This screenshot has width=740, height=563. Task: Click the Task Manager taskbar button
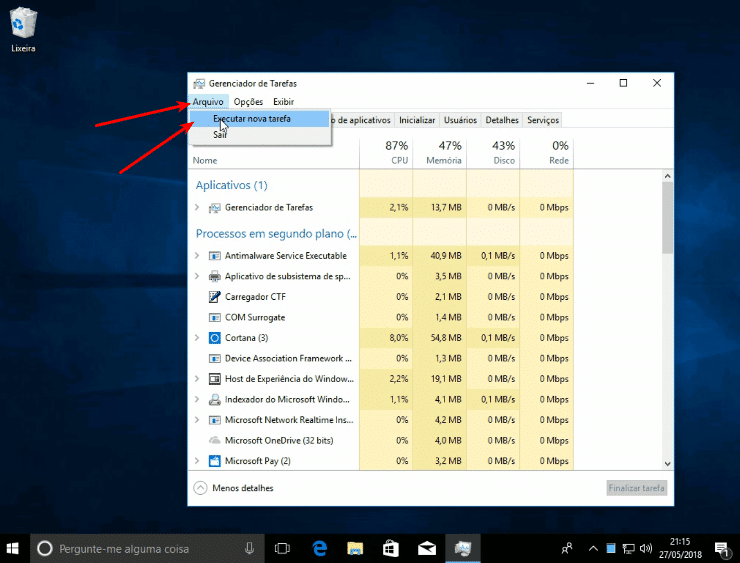coord(462,548)
